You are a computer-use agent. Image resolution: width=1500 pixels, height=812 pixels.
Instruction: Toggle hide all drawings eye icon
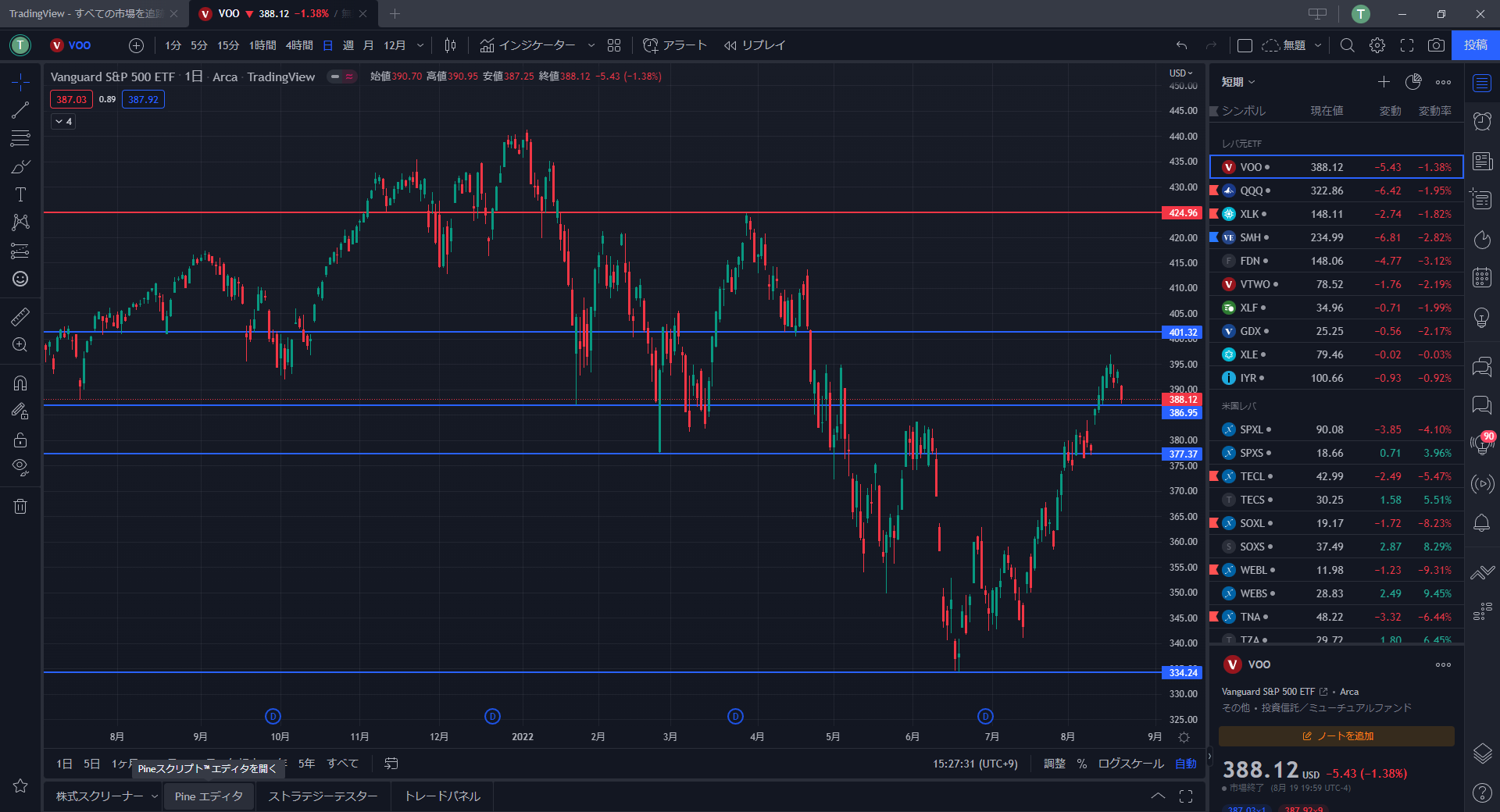coord(20,467)
